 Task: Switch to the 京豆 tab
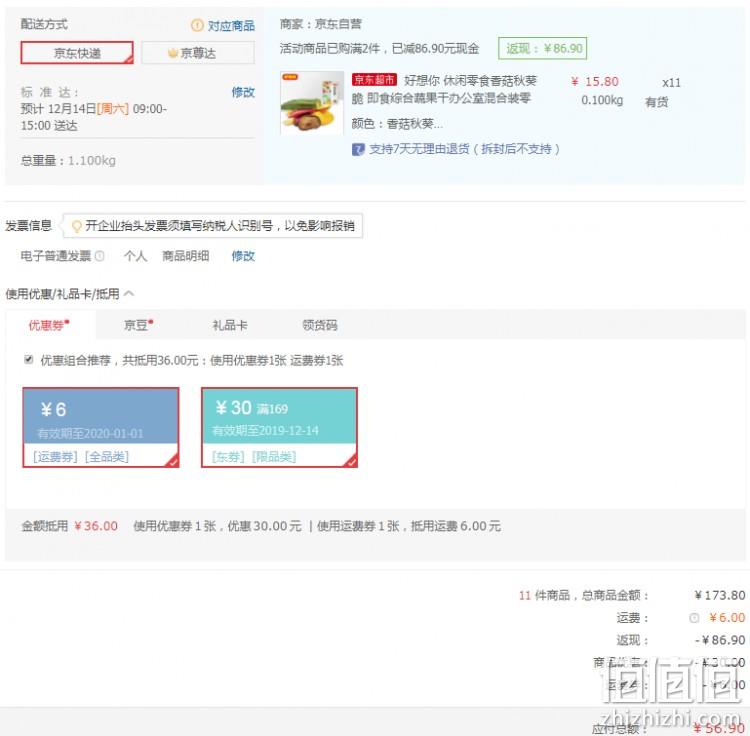pyautogui.click(x=138, y=325)
